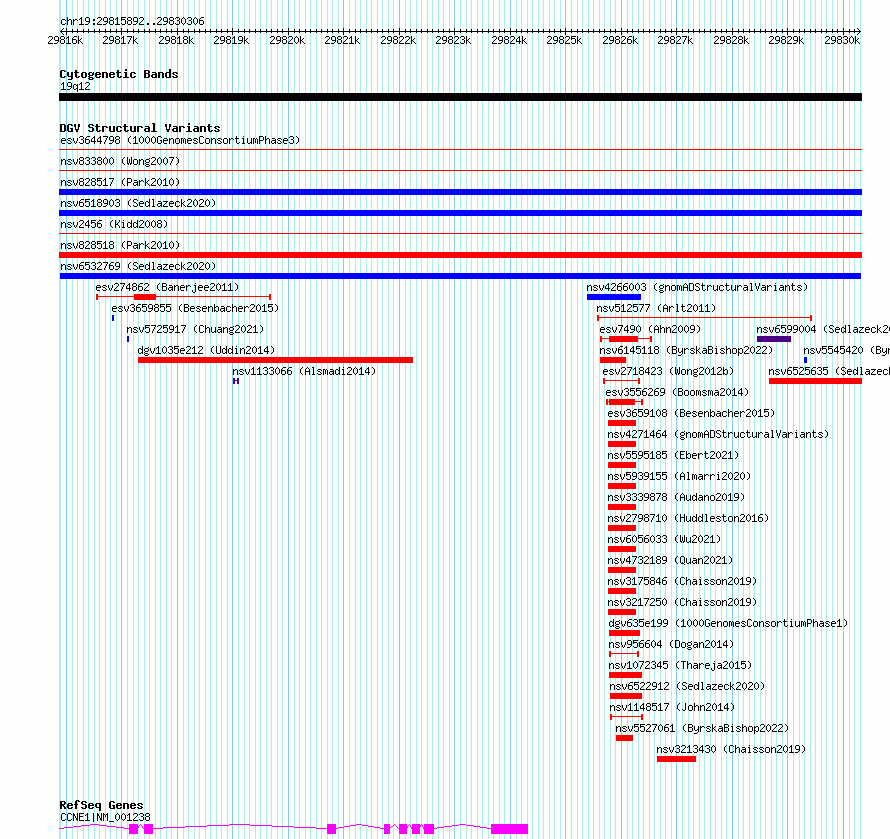Click the nsv2456 (Kidd2008) variant label
Viewport: 890px width, 839px height.
(114, 224)
